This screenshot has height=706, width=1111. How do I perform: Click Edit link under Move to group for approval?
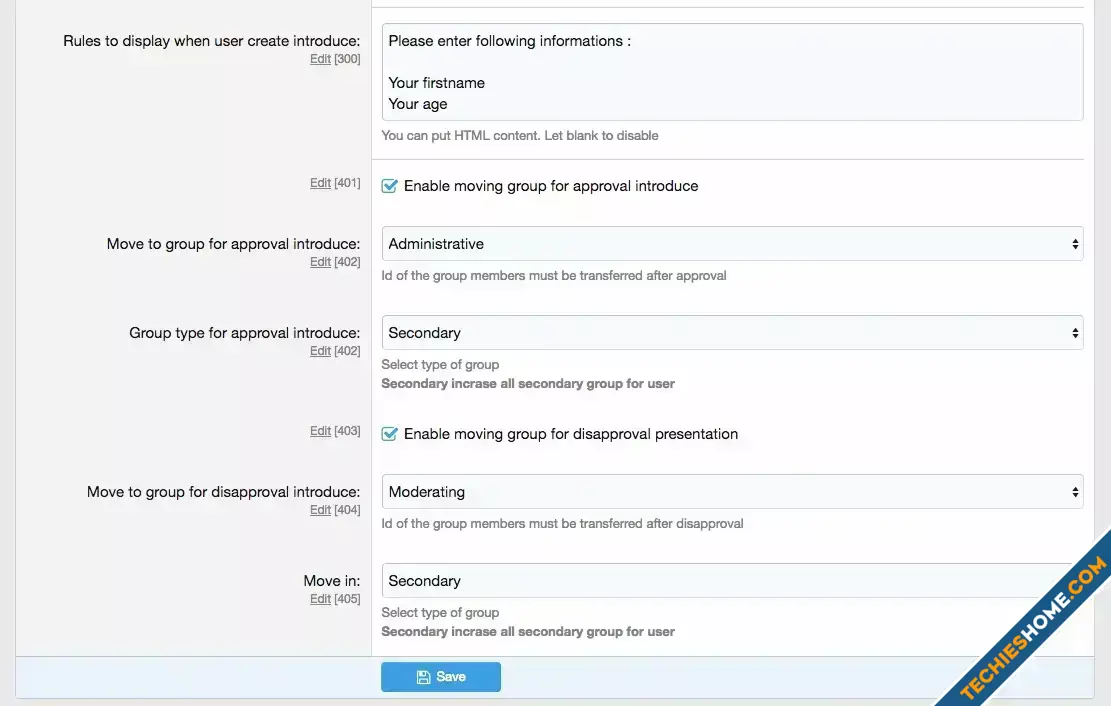pyautogui.click(x=320, y=262)
